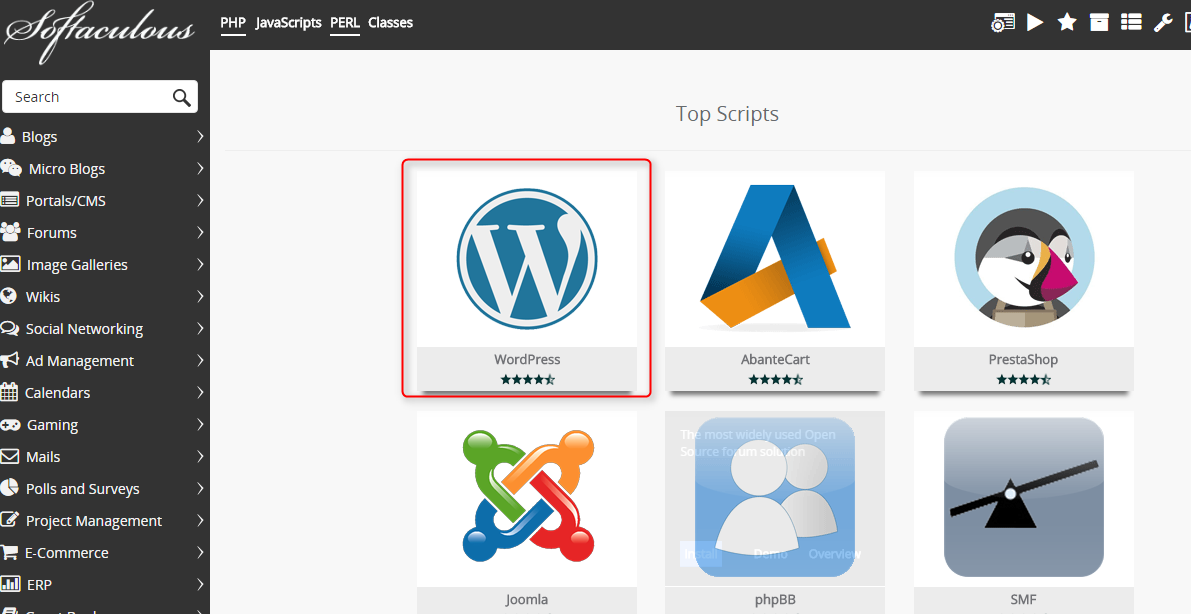
Task: Click the Search input field
Action: (x=100, y=97)
